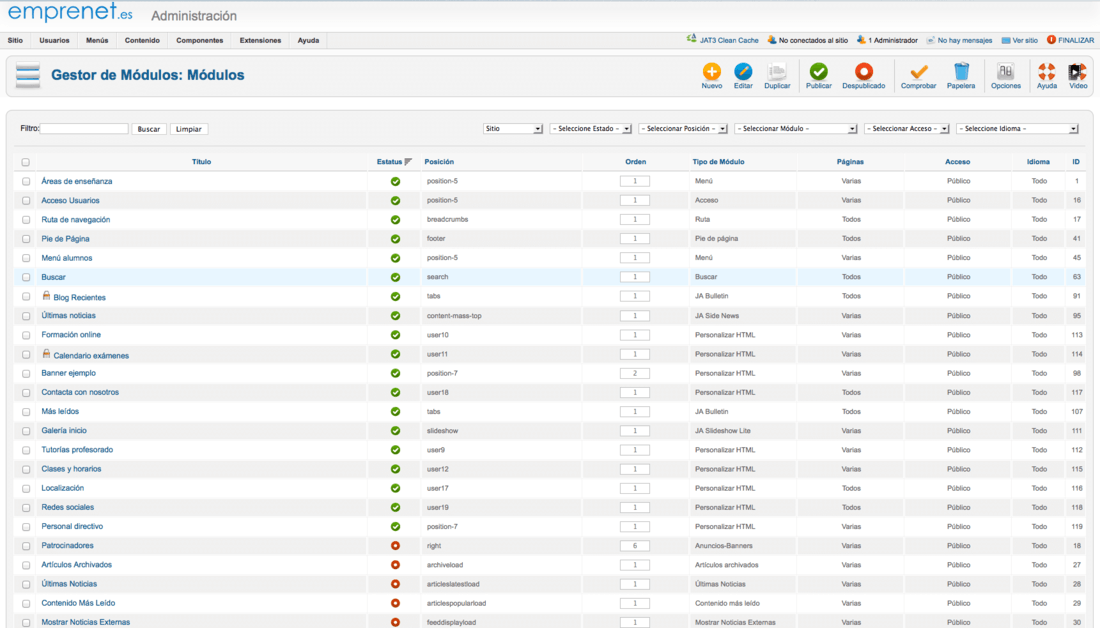
Task: Open the Usuarios menu
Action: coord(54,41)
